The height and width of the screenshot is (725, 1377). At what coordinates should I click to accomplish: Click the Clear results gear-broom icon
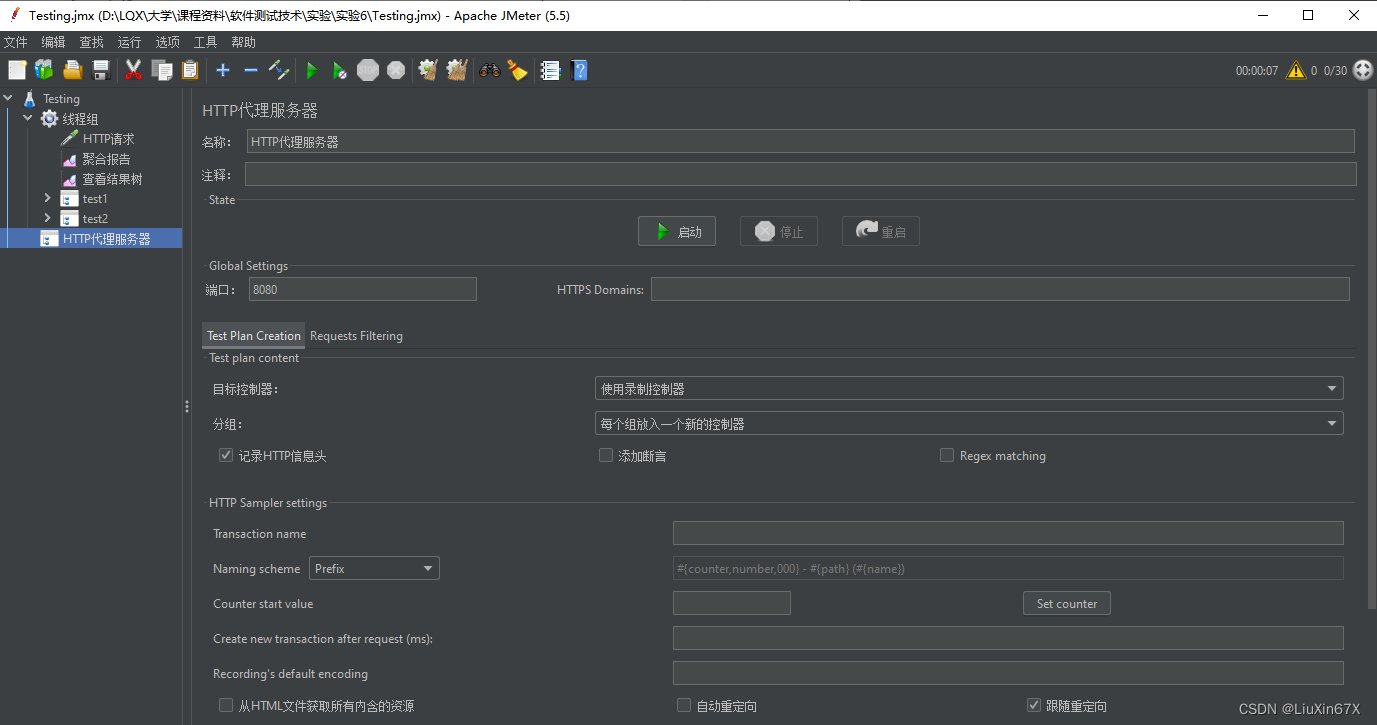tap(428, 70)
